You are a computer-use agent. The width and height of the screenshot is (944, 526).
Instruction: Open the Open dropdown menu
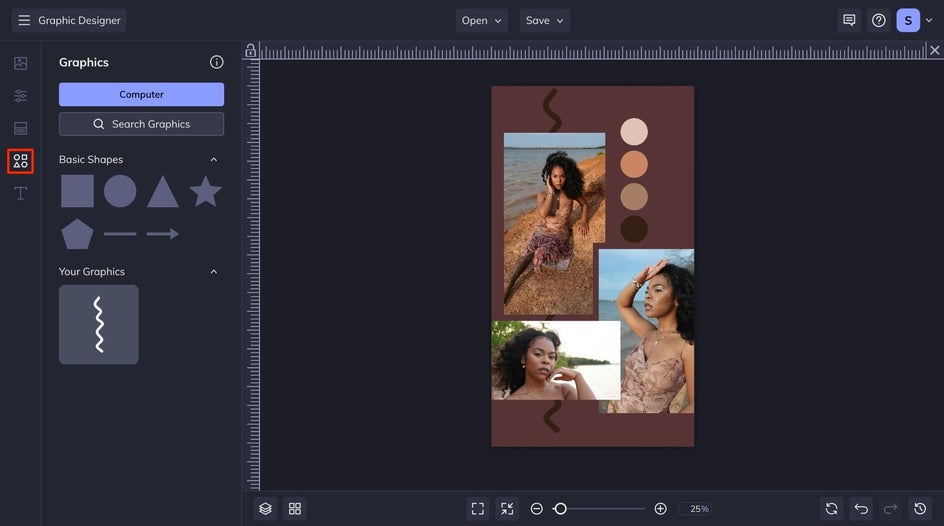(x=482, y=20)
